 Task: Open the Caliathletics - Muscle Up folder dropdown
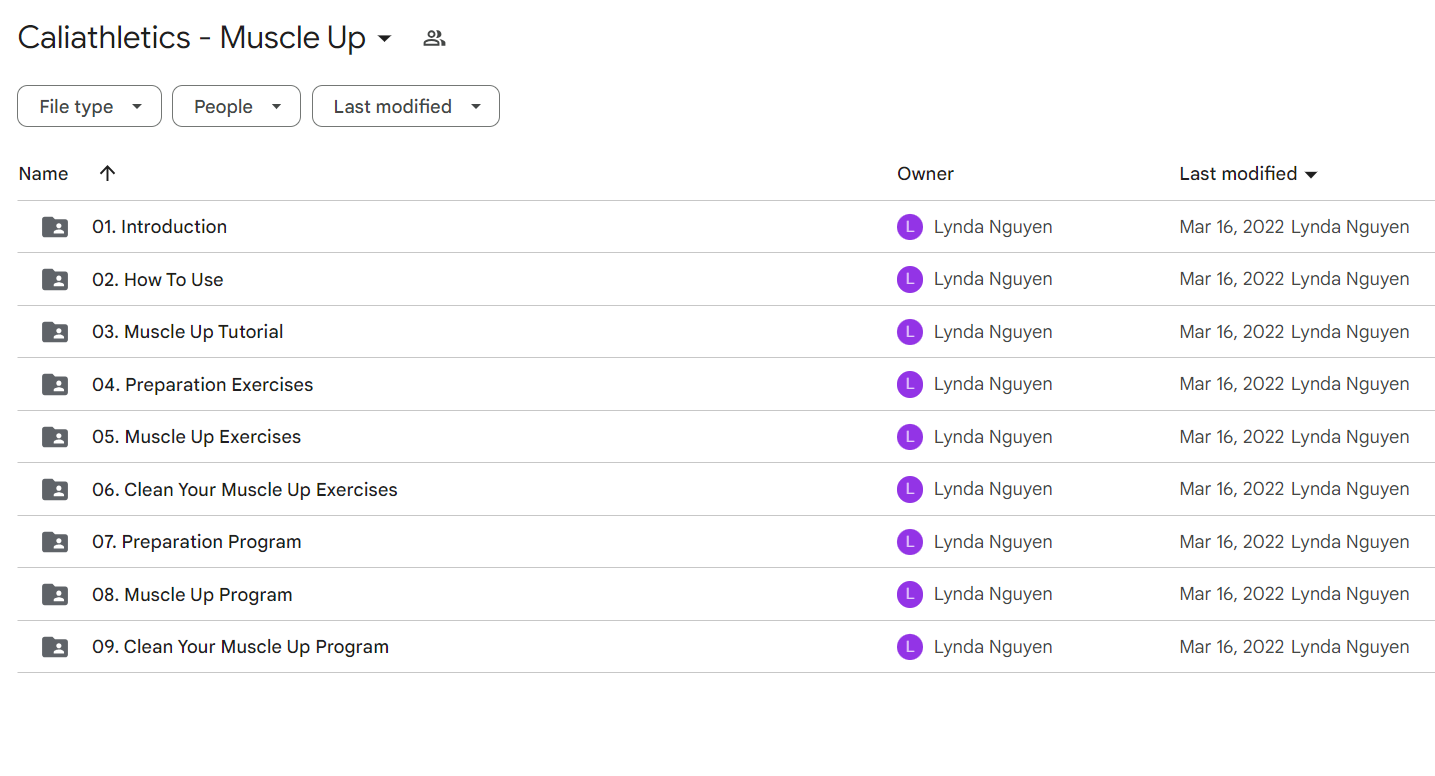(384, 40)
